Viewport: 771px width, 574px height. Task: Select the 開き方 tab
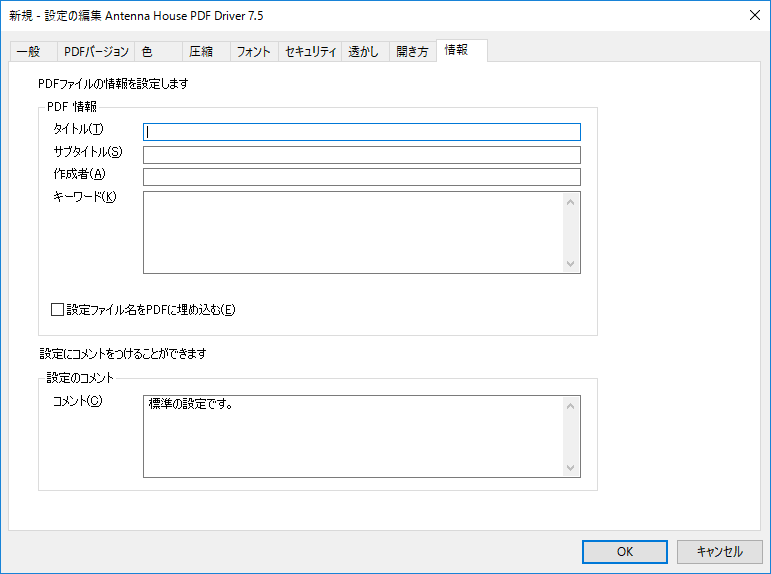tap(413, 52)
